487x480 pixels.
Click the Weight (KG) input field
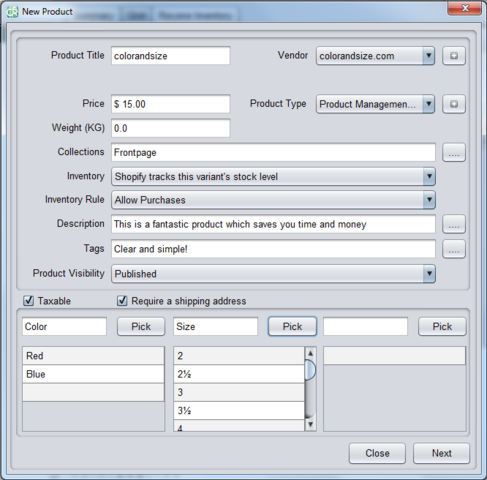171,128
